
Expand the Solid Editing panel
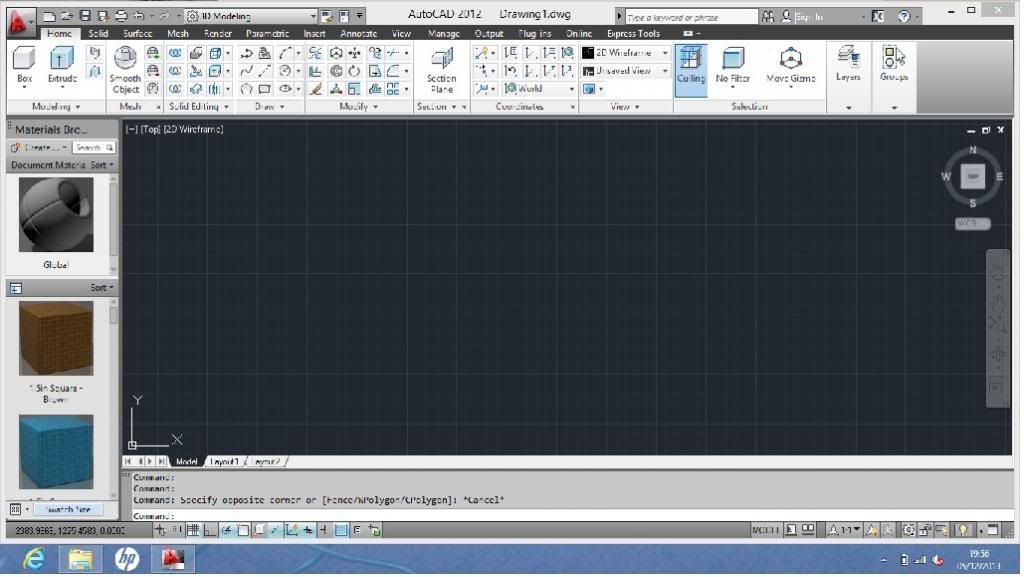pos(199,106)
